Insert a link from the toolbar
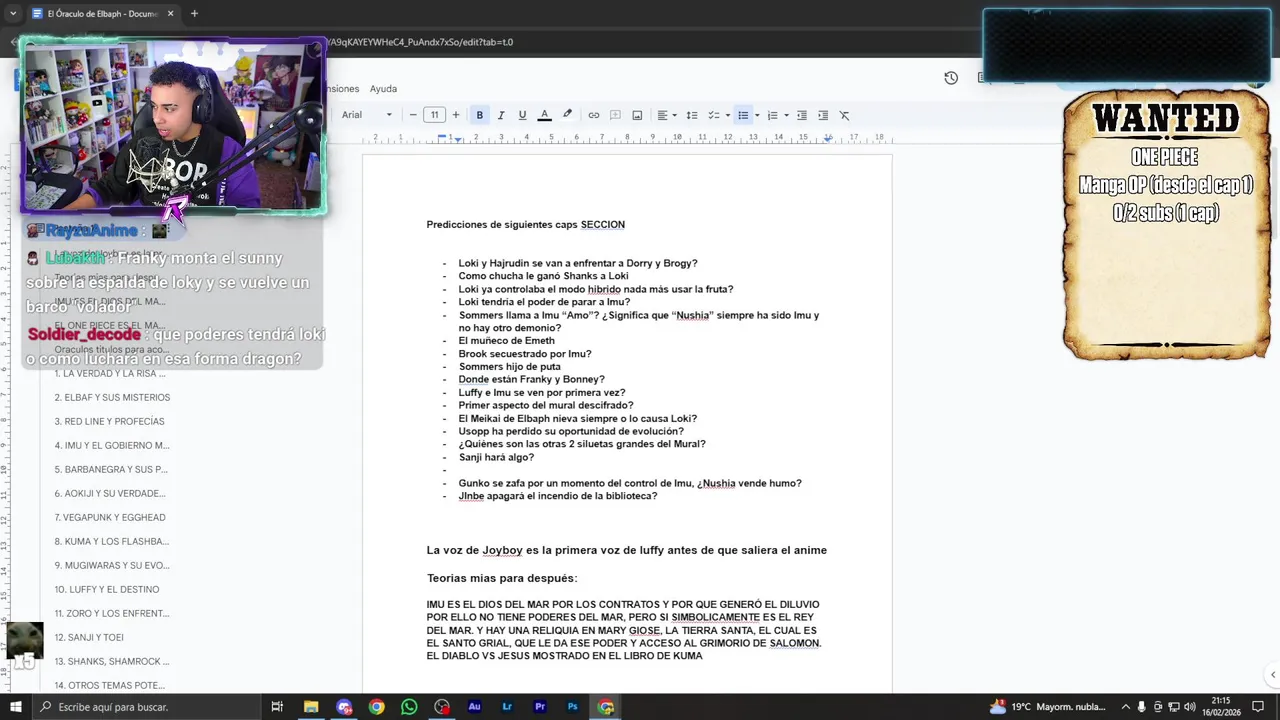Image resolution: width=1280 pixels, height=720 pixels. (x=593, y=115)
